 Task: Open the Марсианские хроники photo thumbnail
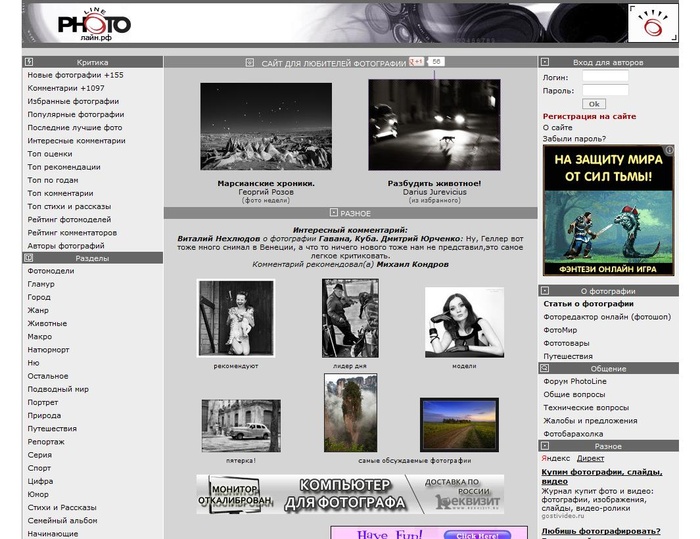point(266,127)
